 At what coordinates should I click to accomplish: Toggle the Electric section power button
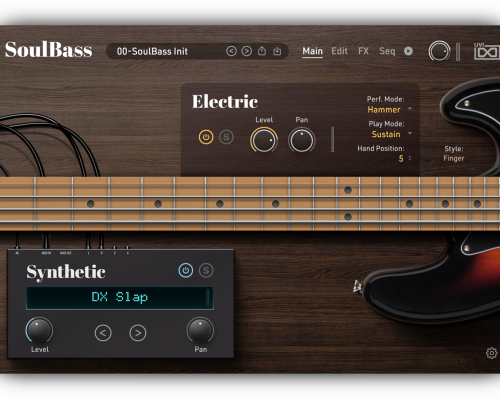pos(206,137)
